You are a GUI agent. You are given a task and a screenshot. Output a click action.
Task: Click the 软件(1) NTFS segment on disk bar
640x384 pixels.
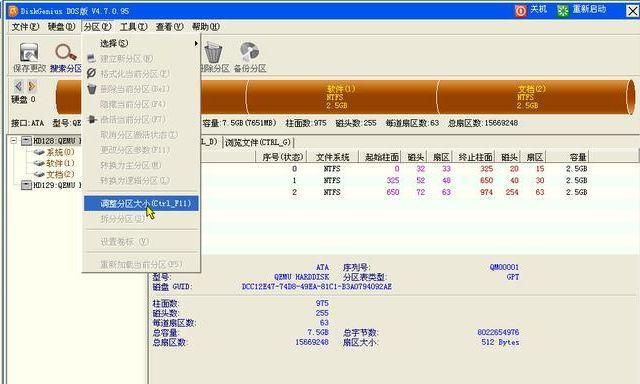coord(341,97)
